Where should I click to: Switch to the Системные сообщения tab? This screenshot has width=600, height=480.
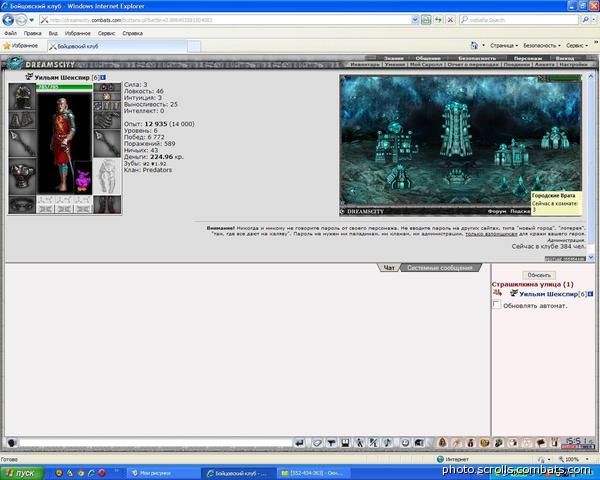(x=440, y=268)
